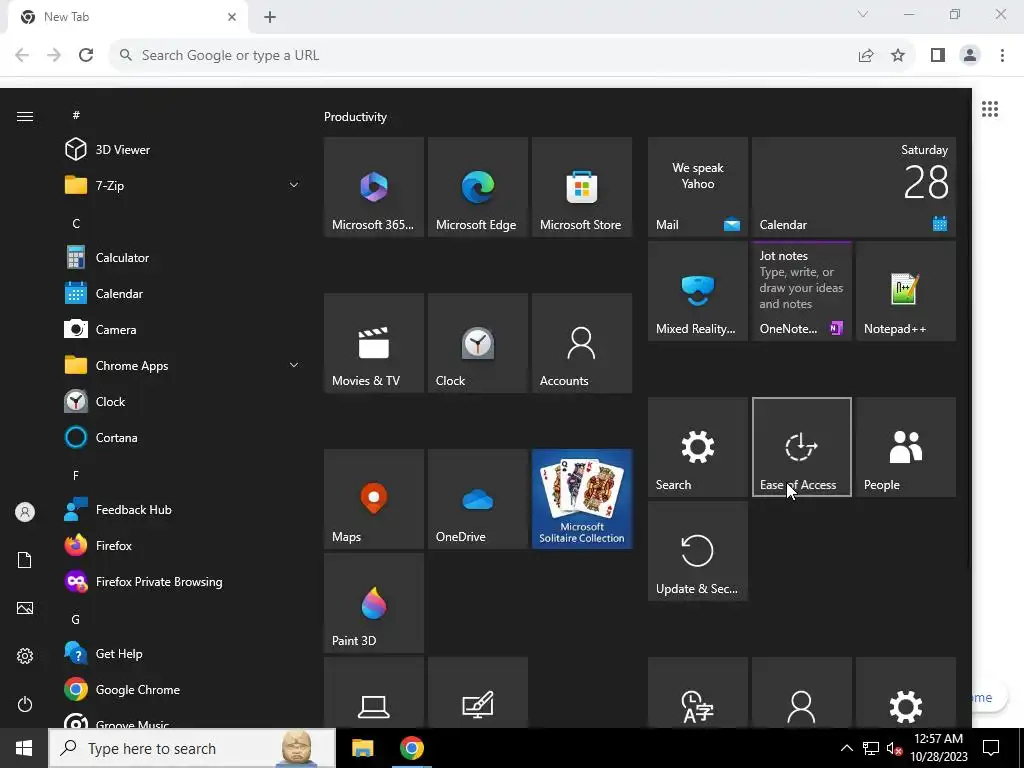
Task: Open Firefox Private Browsing
Action: [x=183, y=581]
